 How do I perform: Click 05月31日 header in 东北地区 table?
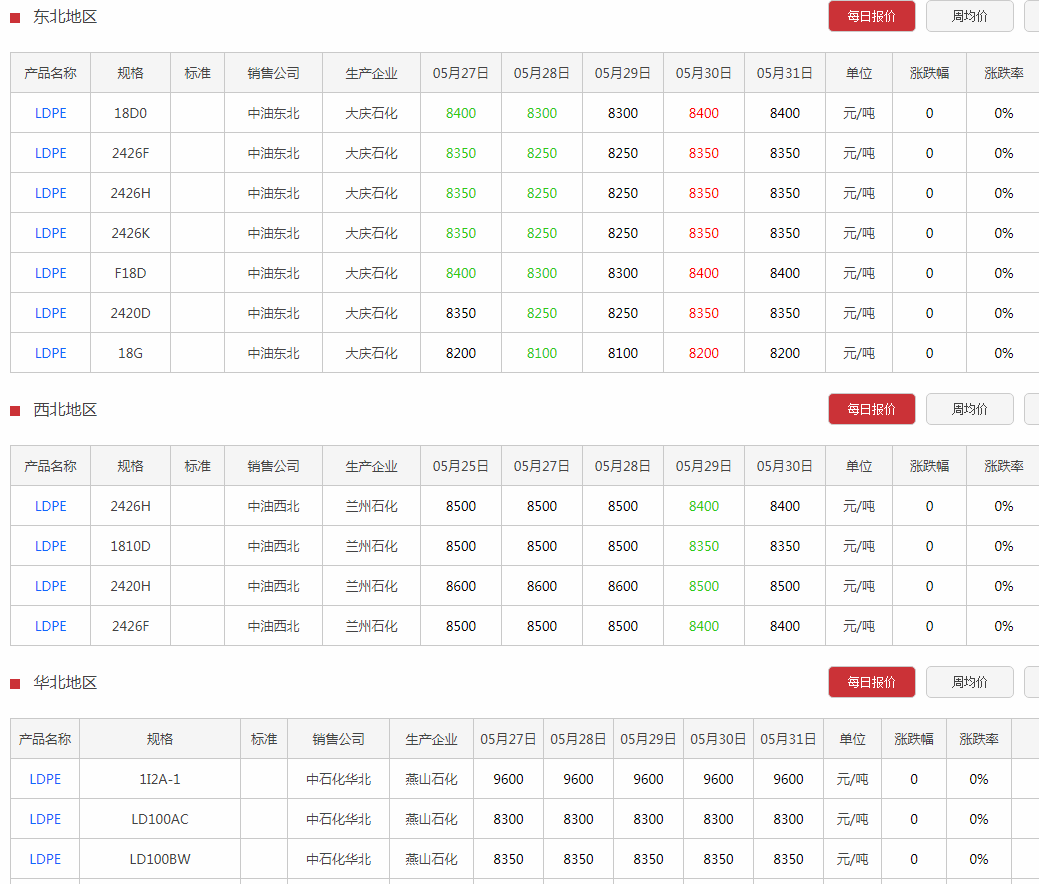[x=785, y=73]
